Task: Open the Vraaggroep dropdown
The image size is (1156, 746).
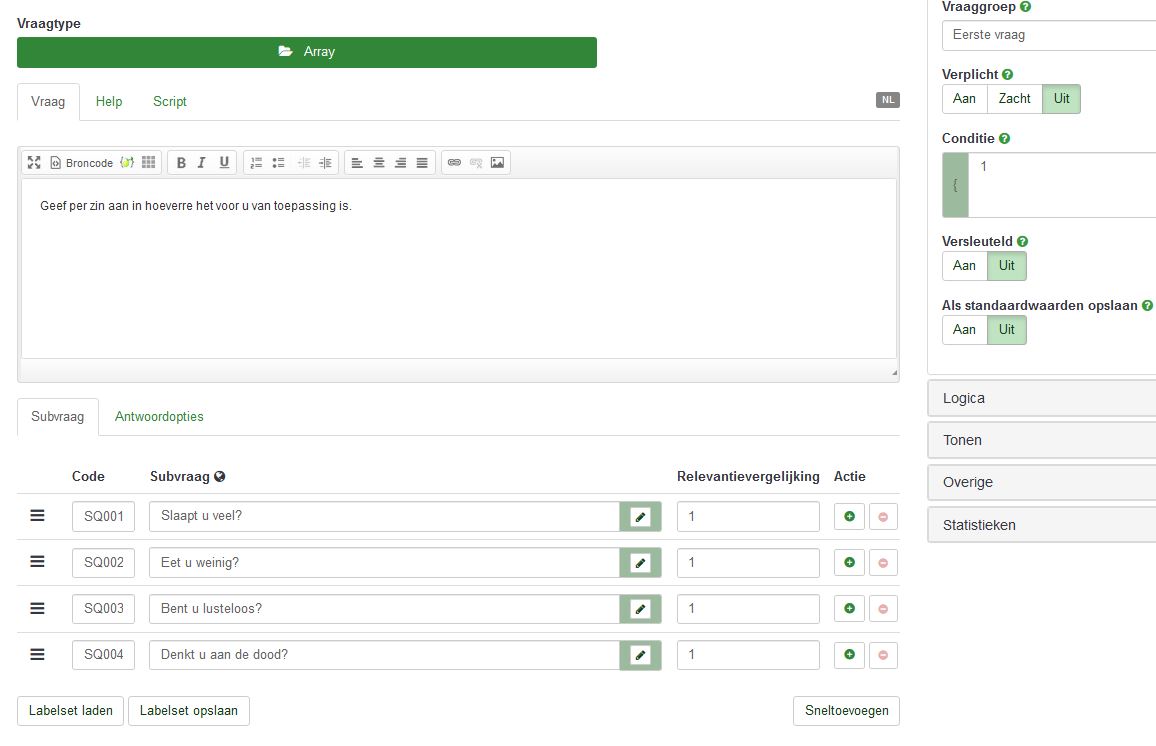Action: click(1048, 35)
